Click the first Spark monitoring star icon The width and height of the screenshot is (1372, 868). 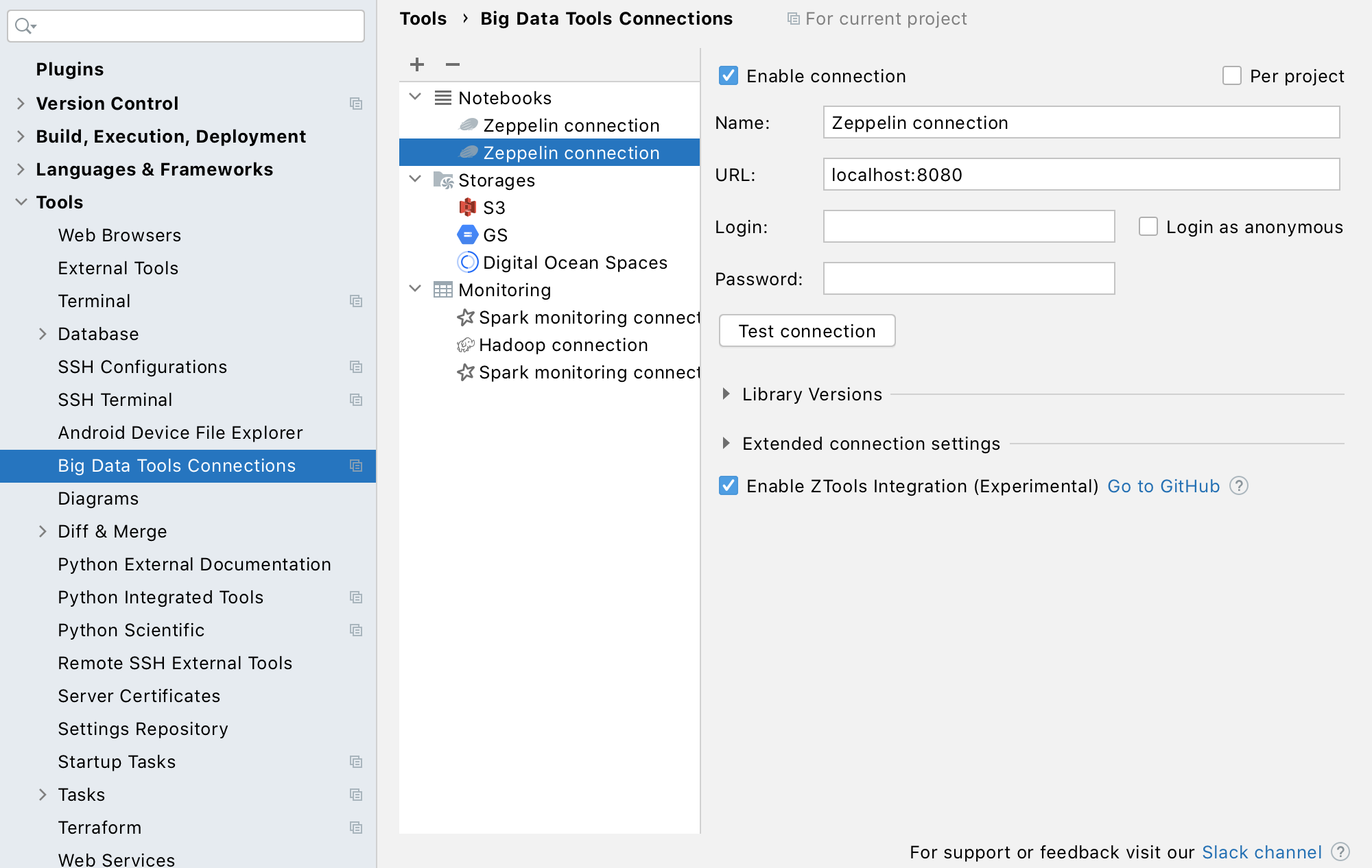(466, 317)
